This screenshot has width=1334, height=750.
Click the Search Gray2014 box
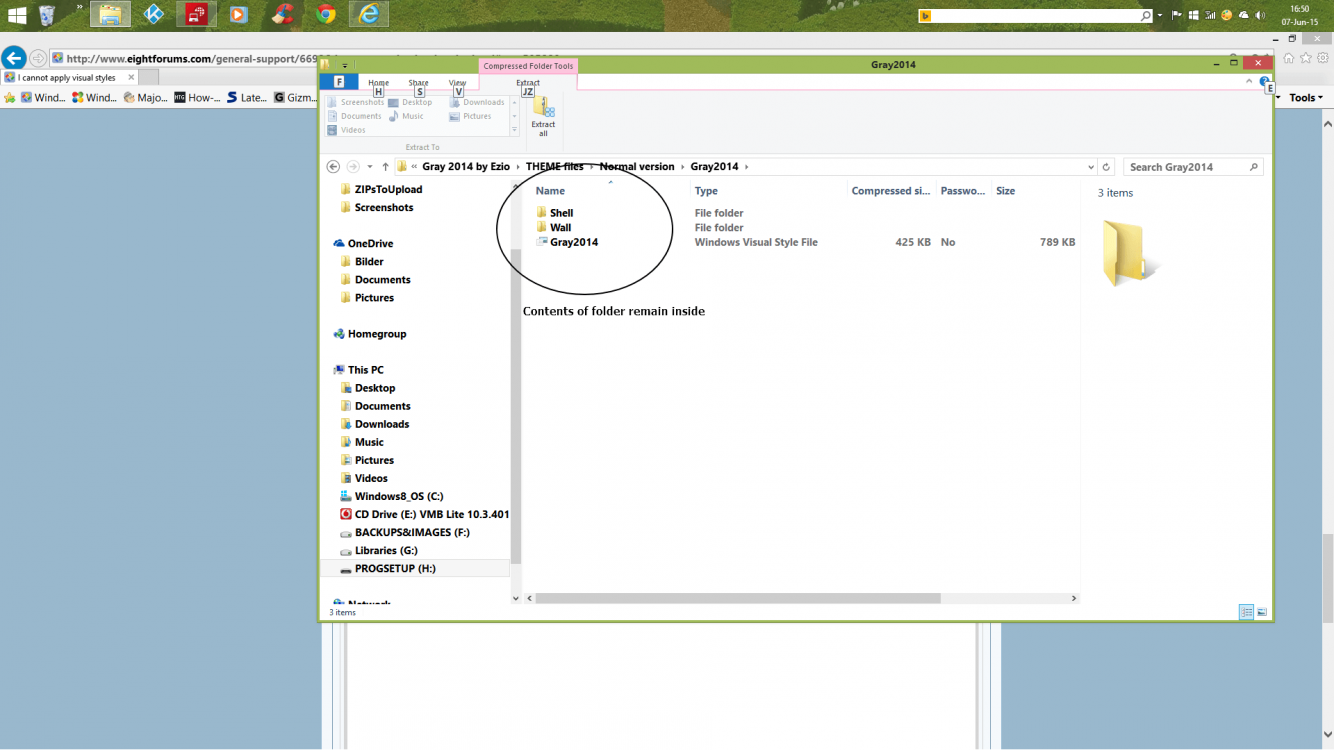(1193, 167)
